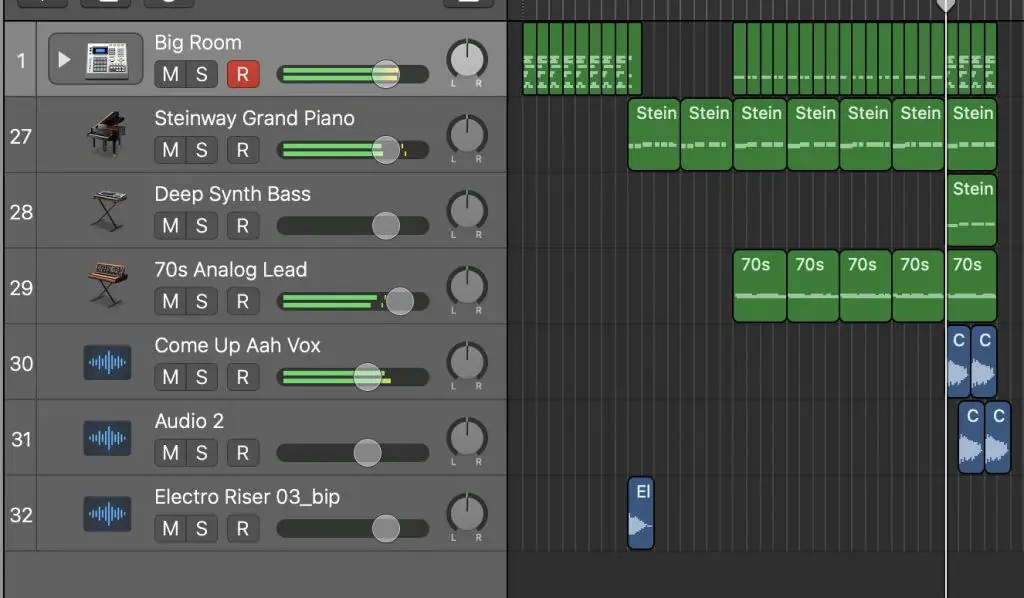1024x598 pixels.
Task: Solo the Audio 2 track
Action: coord(202,453)
